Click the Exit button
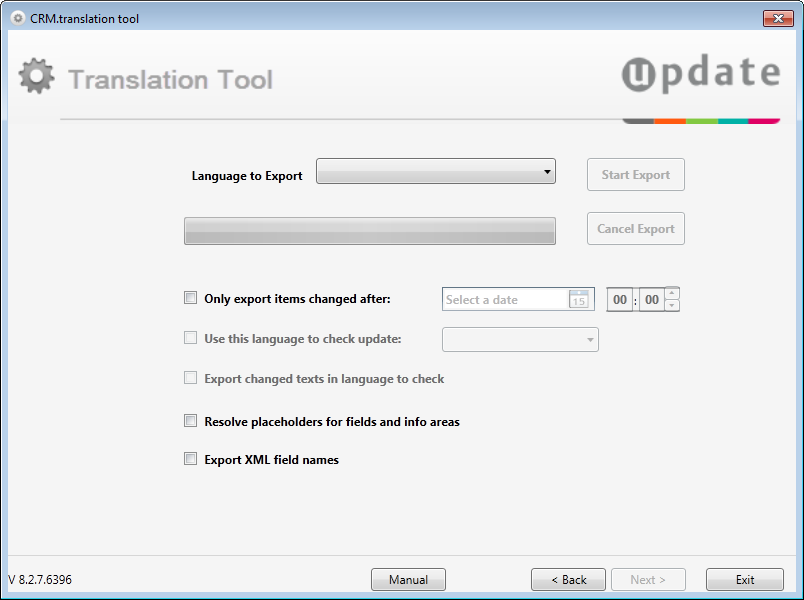The image size is (804, 600). 744,580
